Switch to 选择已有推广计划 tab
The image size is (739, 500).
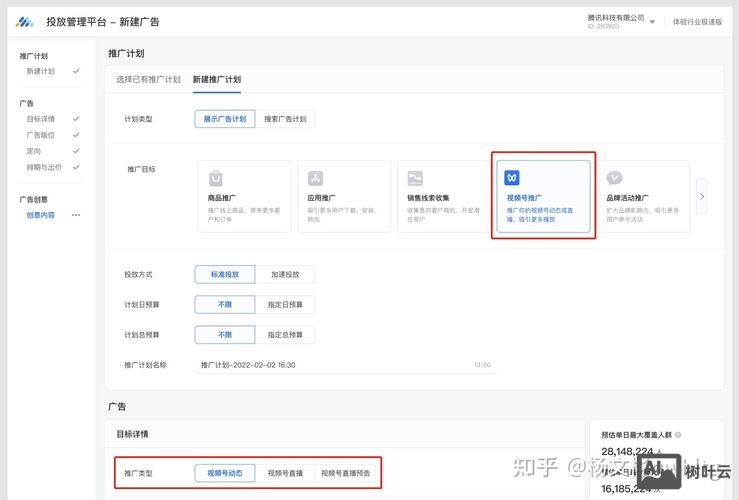pos(148,79)
